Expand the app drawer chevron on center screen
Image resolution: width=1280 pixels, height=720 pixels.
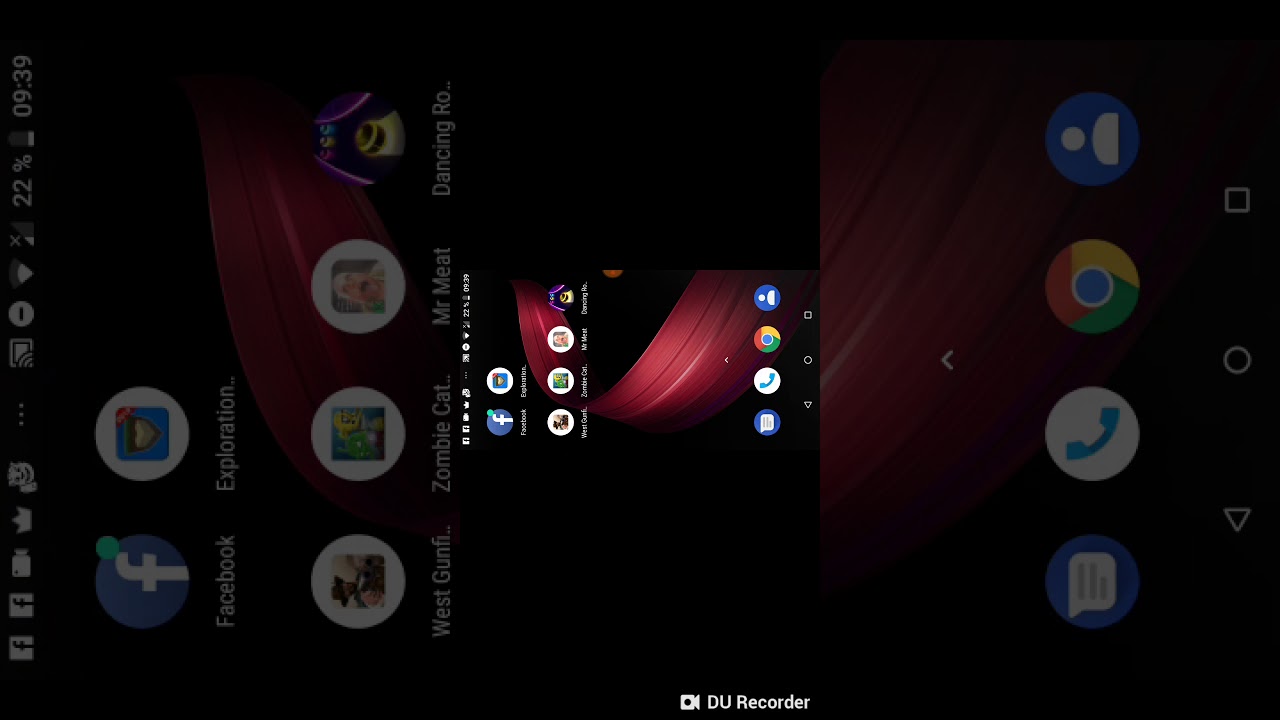pyautogui.click(x=726, y=360)
